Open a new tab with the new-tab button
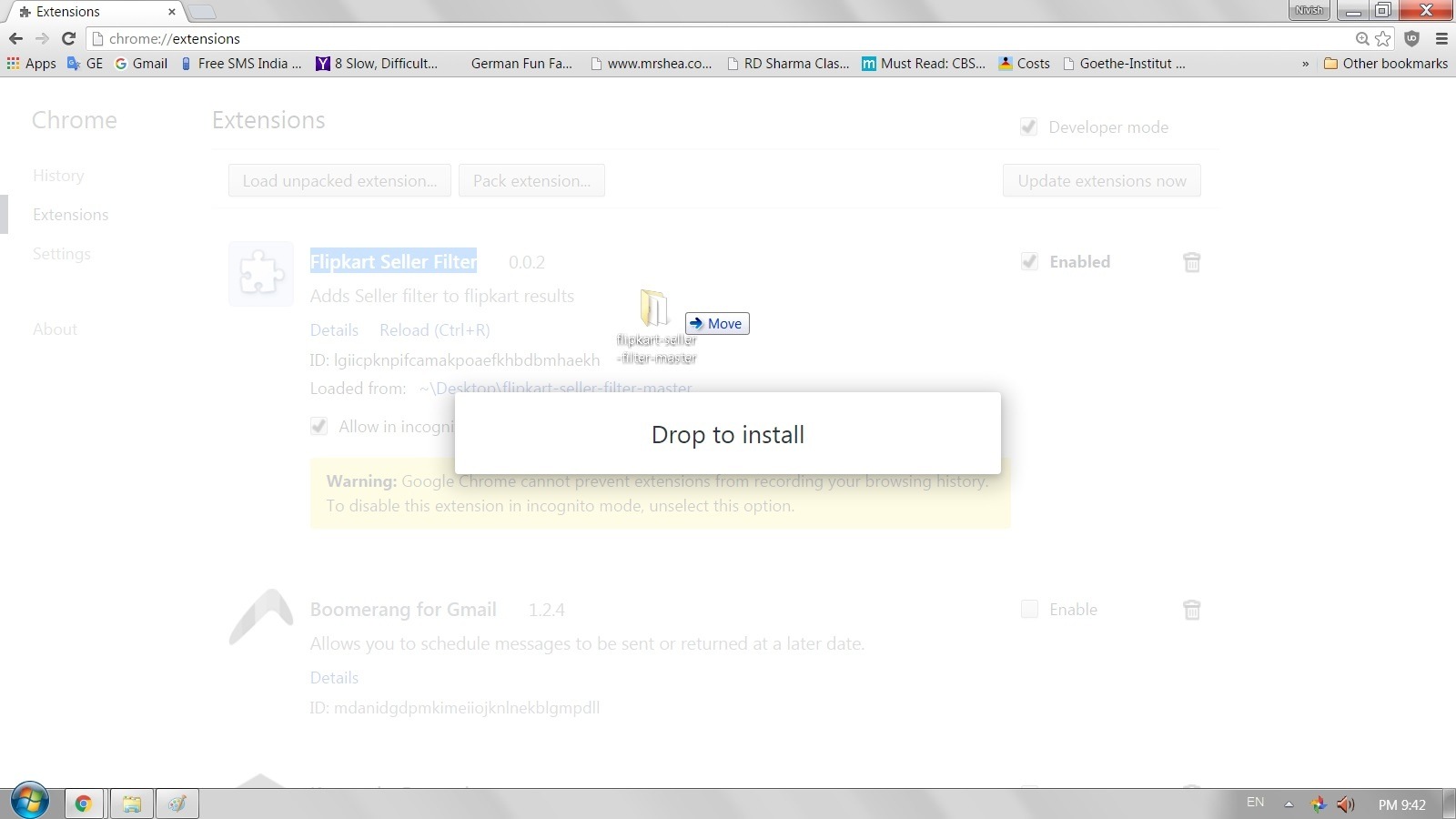 (202, 12)
